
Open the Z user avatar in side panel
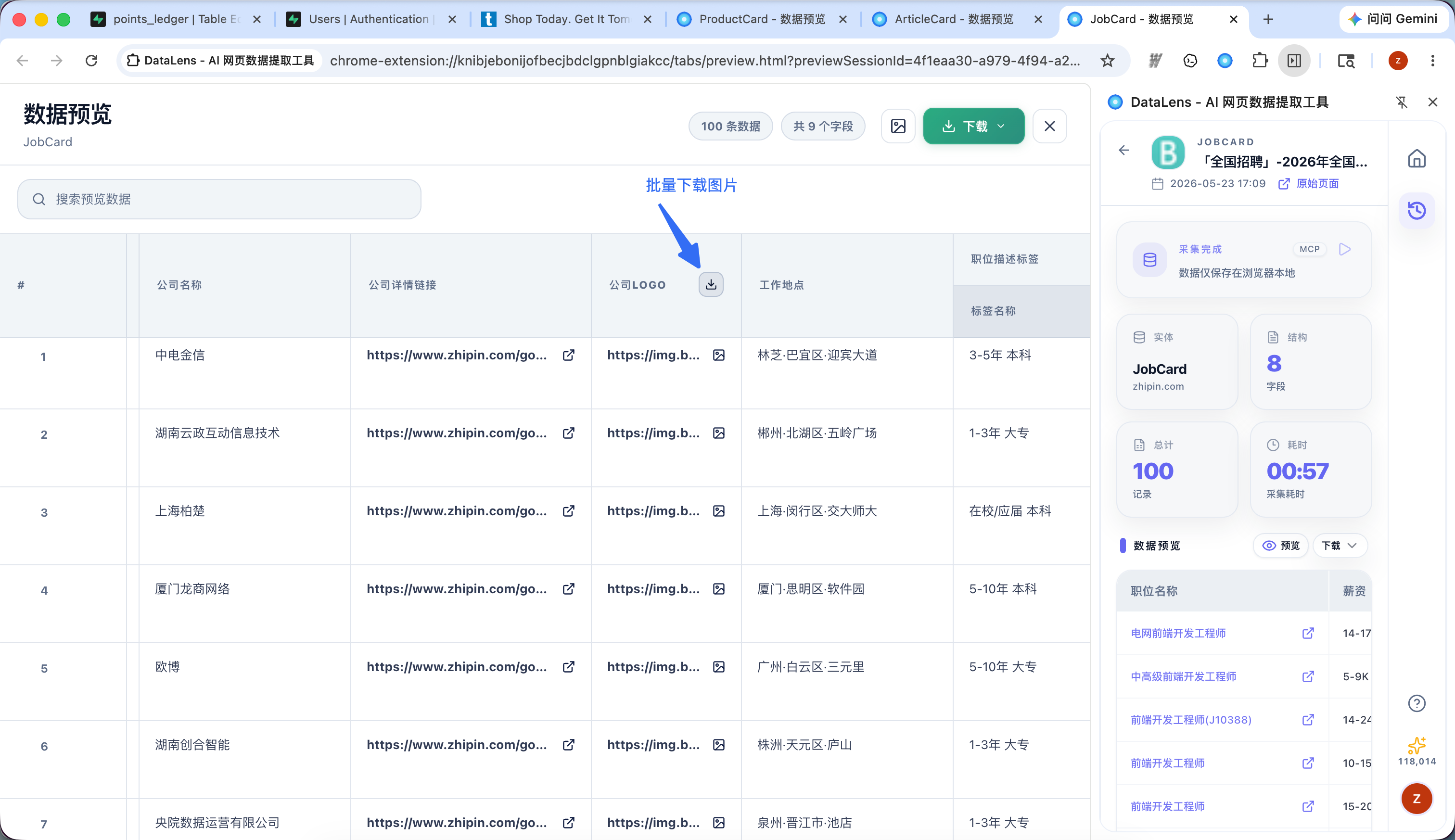coord(1417,799)
